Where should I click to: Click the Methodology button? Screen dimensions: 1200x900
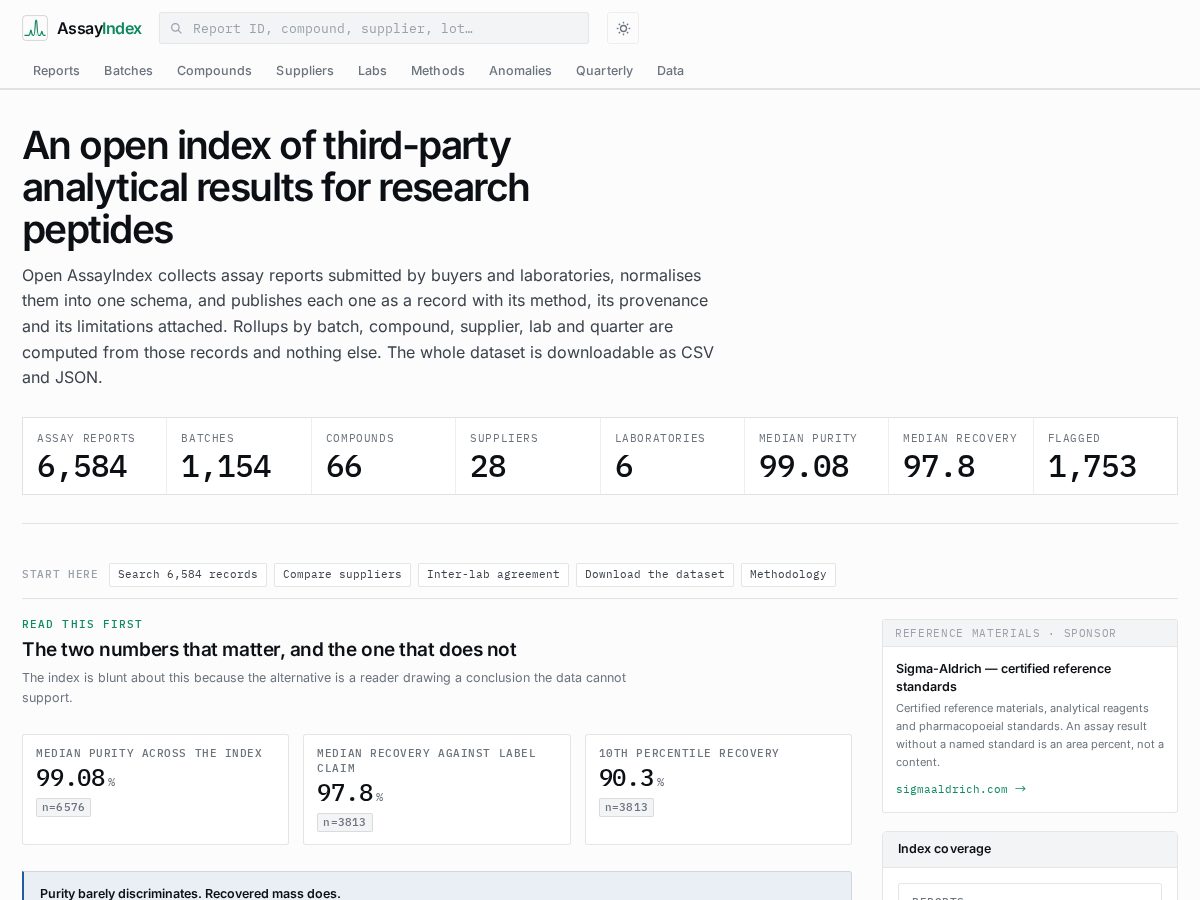pos(788,575)
